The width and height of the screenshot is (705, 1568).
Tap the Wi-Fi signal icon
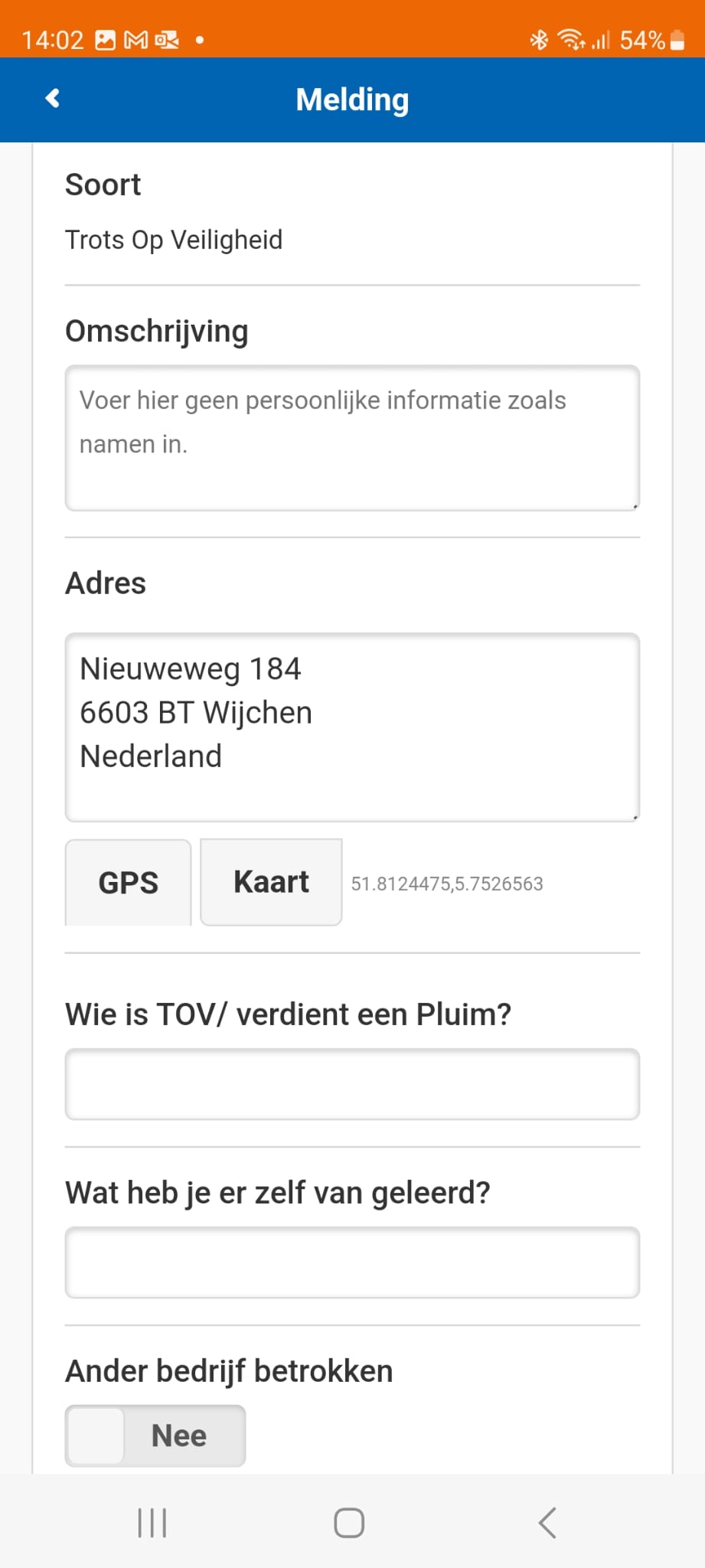(571, 40)
